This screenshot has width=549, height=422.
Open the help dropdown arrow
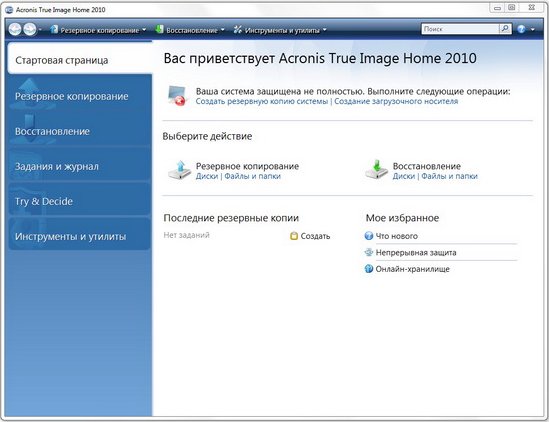(x=533, y=30)
